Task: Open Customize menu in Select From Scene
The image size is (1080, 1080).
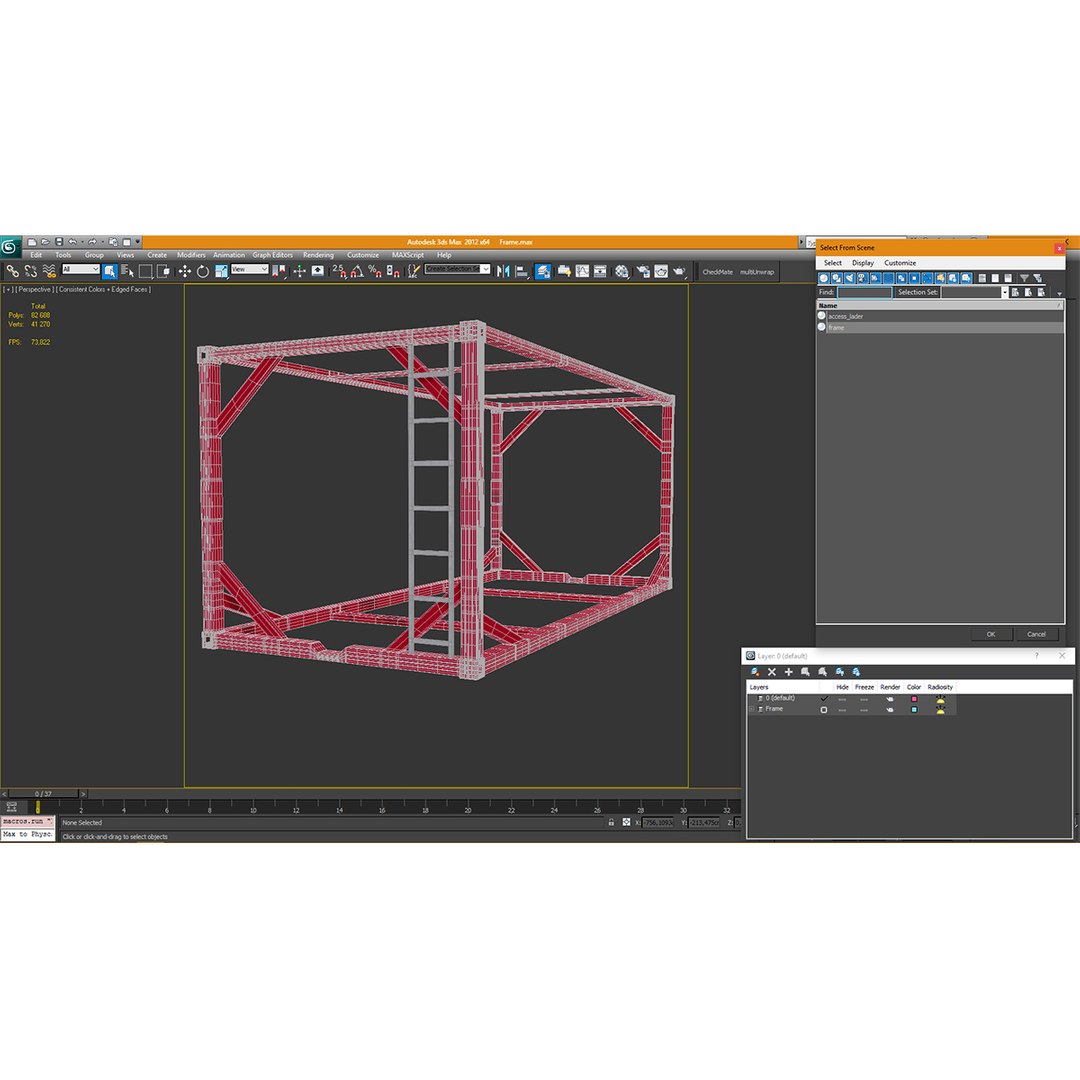Action: coord(900,263)
